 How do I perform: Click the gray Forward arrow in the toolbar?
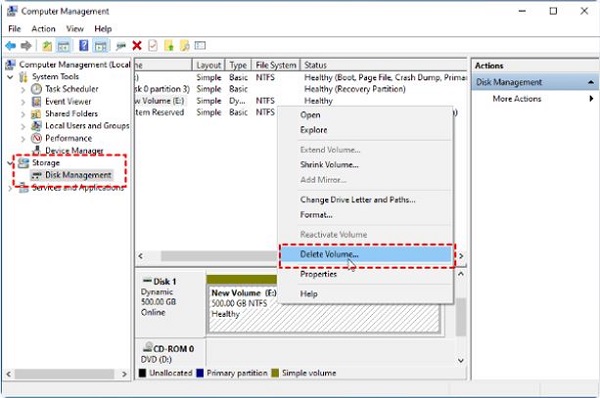(26, 46)
